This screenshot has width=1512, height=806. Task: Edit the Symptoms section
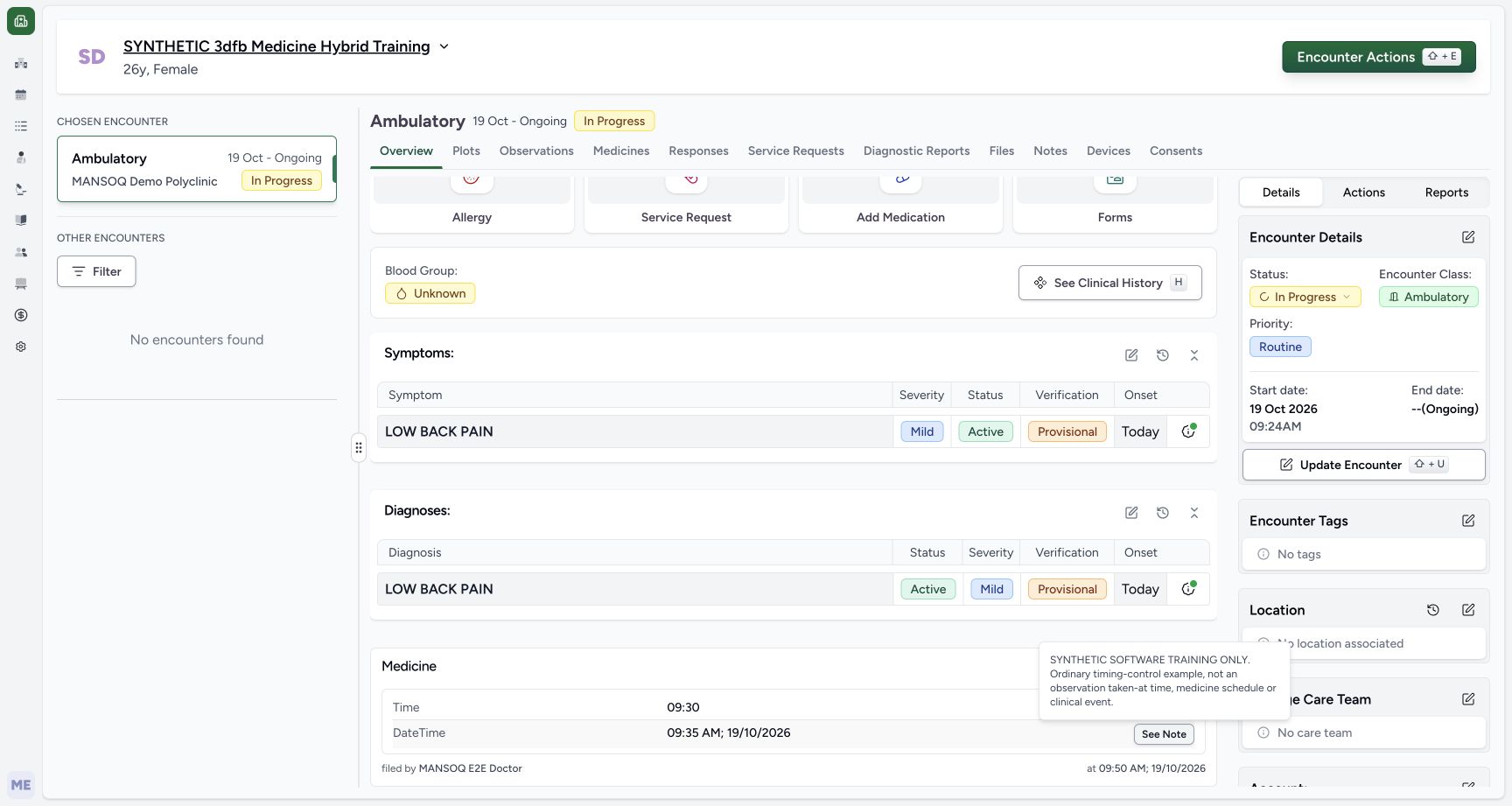1131,355
